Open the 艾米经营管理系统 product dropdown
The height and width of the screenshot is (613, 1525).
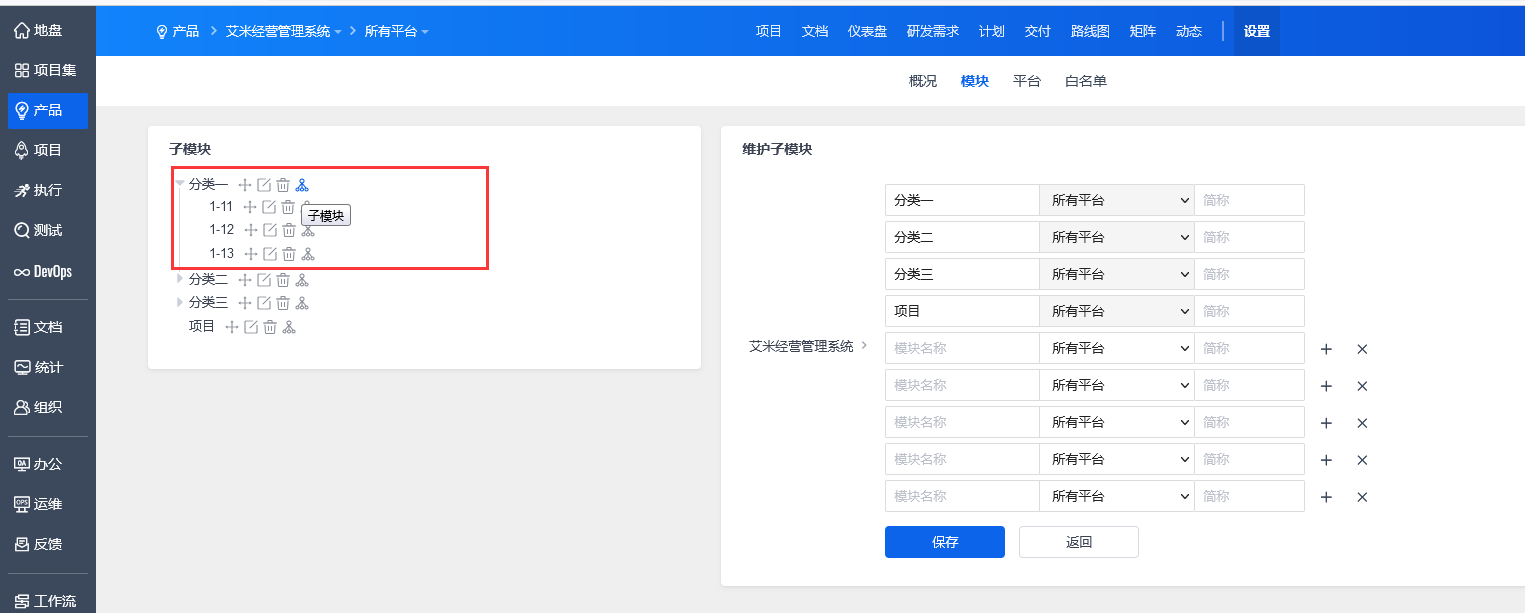(283, 31)
